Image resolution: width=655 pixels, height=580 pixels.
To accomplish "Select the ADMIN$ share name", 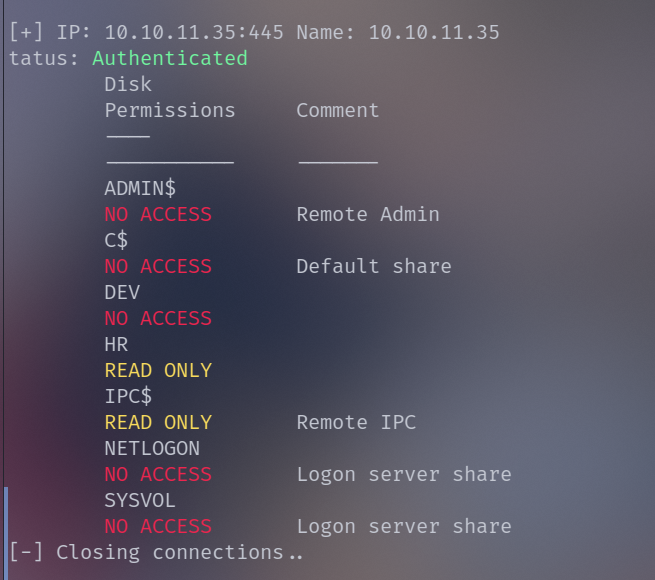I will (140, 188).
